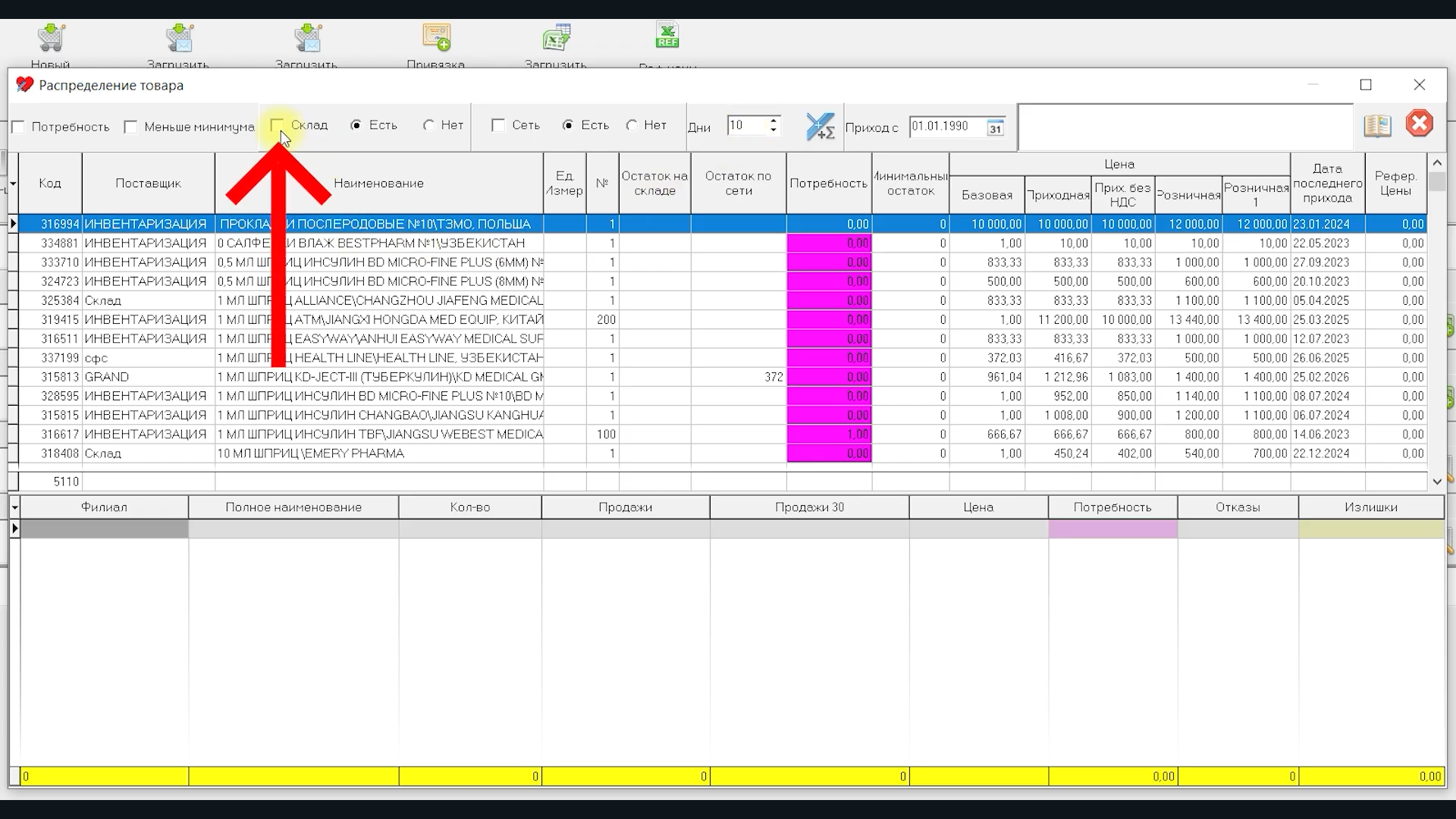Image resolution: width=1456 pixels, height=819 pixels.
Task: Select the Есть radio next to Сеть
Action: tap(568, 125)
